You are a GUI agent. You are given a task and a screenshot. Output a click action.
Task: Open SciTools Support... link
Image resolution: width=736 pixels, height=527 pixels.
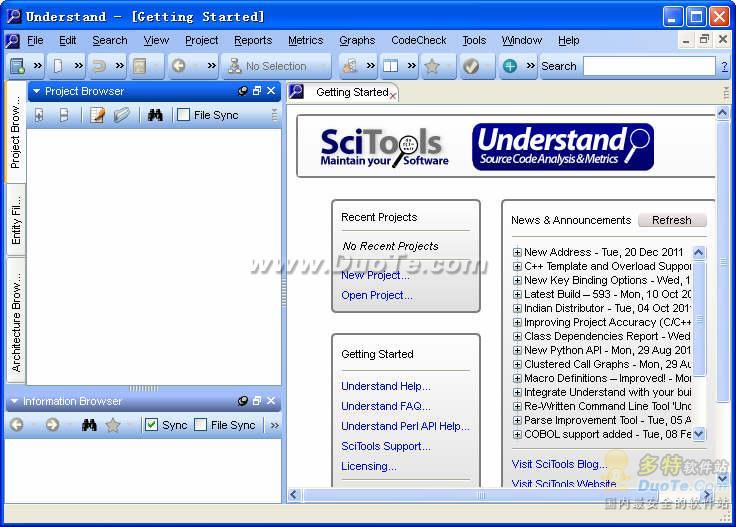[x=385, y=446]
